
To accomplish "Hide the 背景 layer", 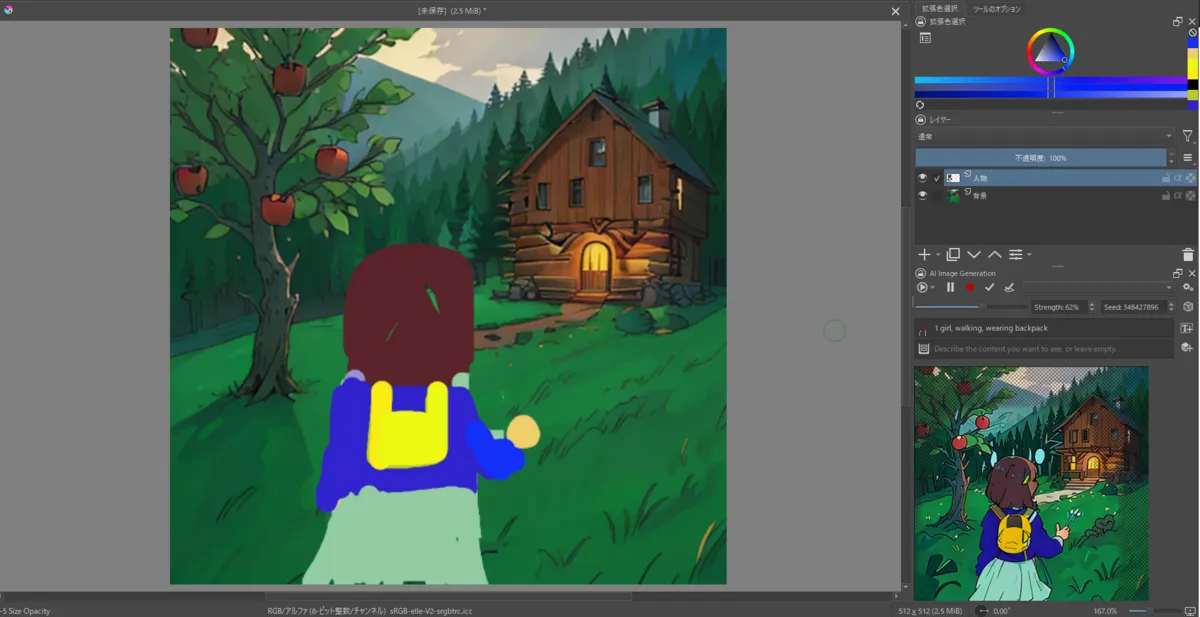I will click(923, 196).
